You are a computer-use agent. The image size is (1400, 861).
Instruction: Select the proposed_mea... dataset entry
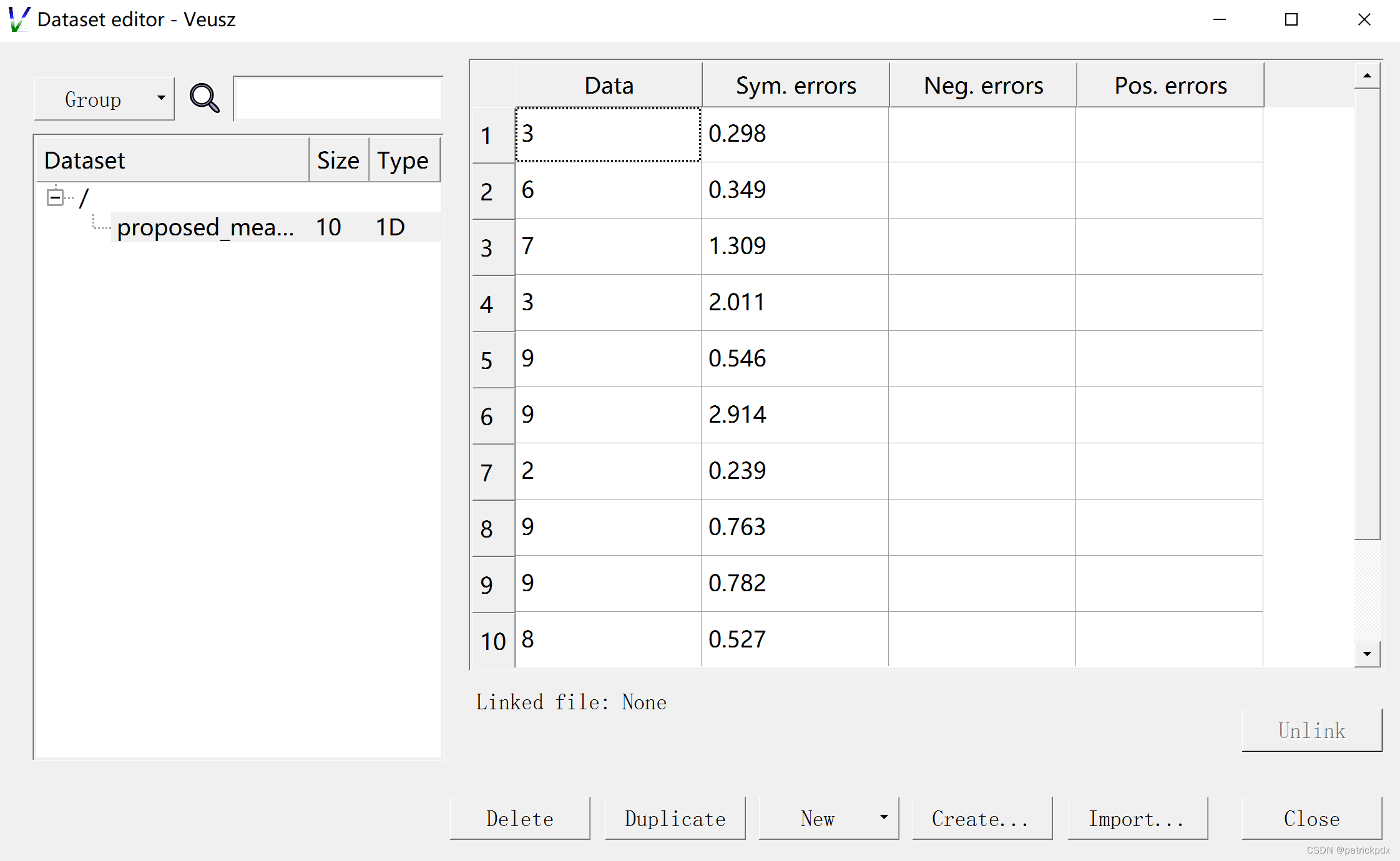[x=205, y=227]
